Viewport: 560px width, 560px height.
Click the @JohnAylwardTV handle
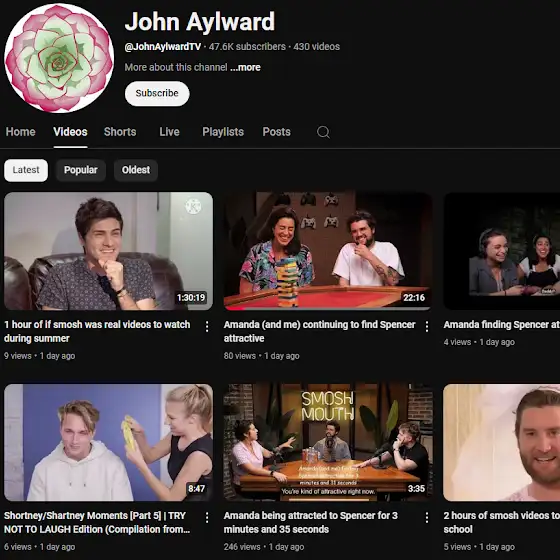pos(162,47)
